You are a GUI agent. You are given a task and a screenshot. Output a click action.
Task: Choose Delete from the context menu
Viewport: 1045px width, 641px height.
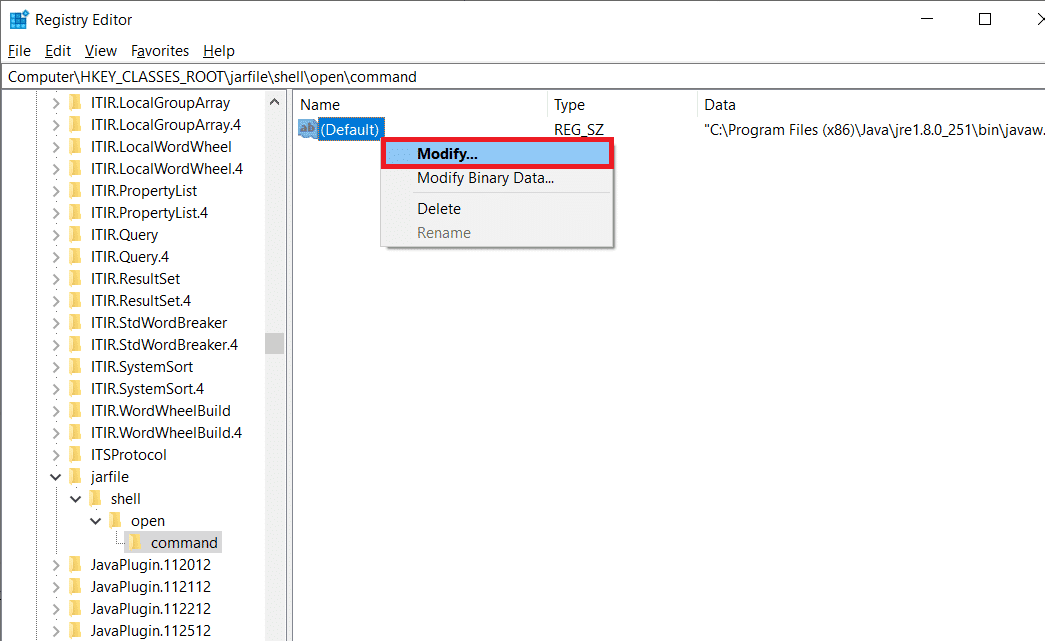pyautogui.click(x=497, y=209)
